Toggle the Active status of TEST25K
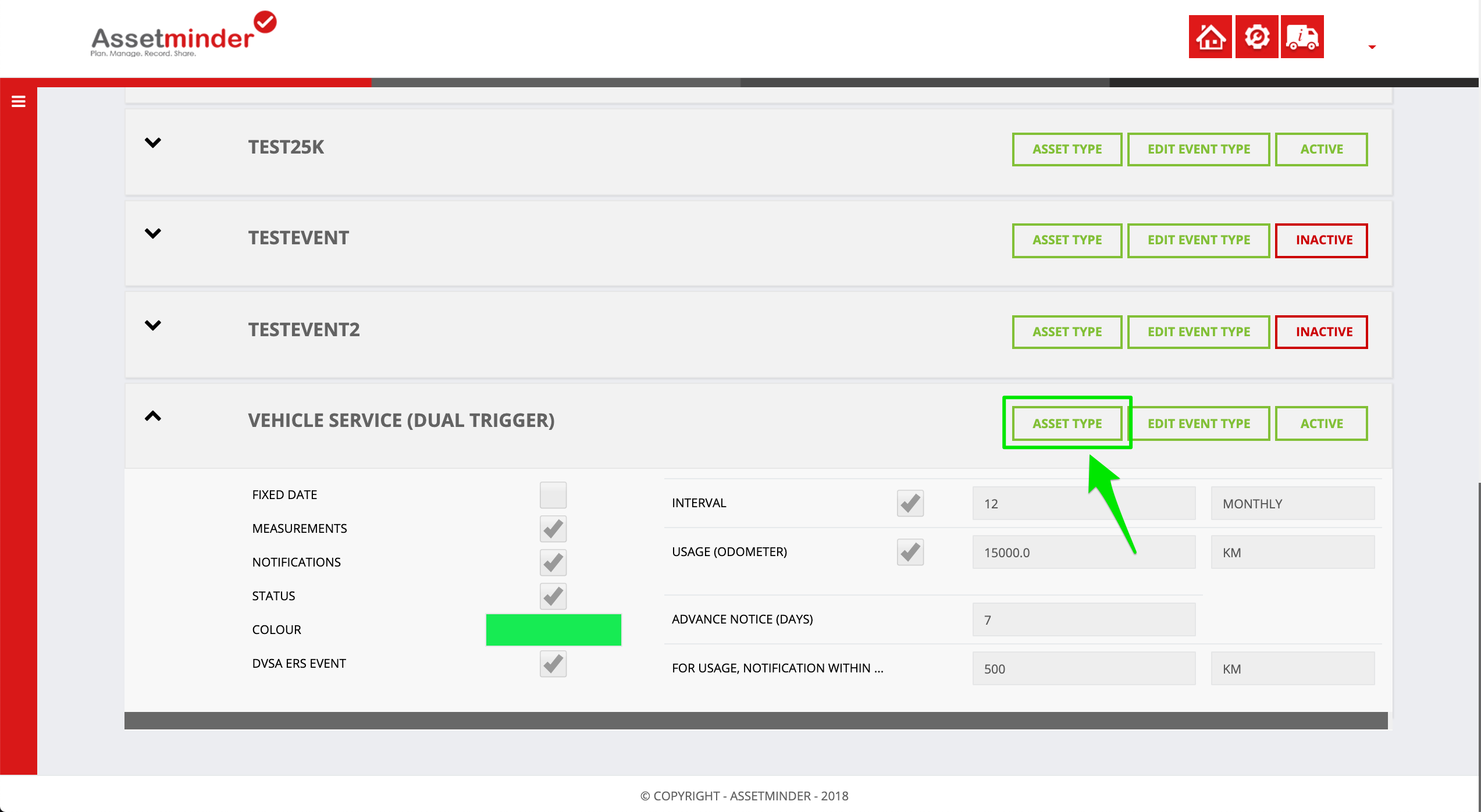The image size is (1481, 812). tap(1321, 149)
